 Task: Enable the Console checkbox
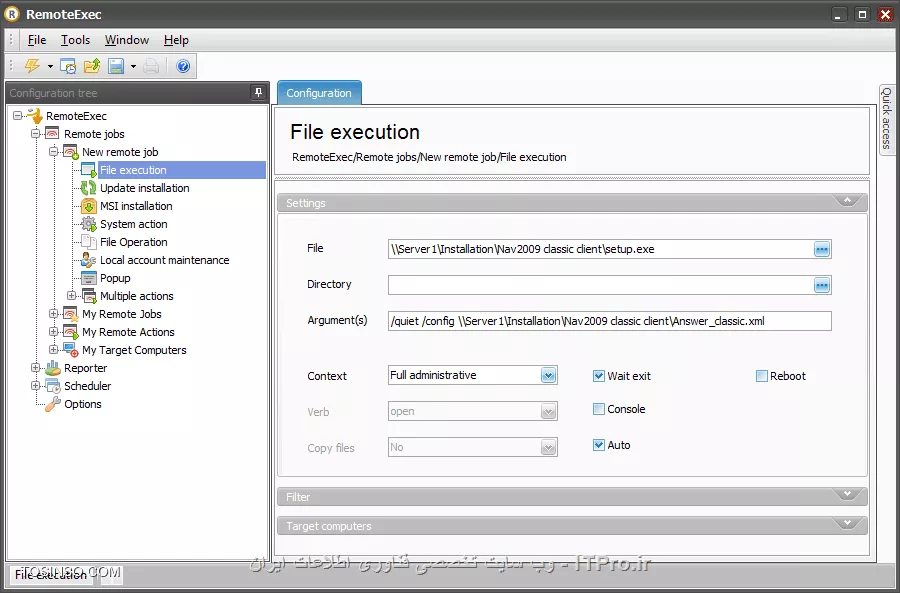[x=599, y=409]
